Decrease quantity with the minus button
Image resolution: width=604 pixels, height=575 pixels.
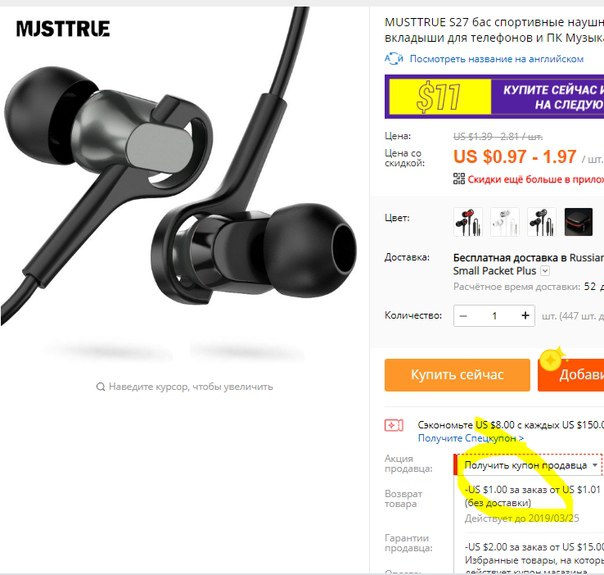[463, 316]
